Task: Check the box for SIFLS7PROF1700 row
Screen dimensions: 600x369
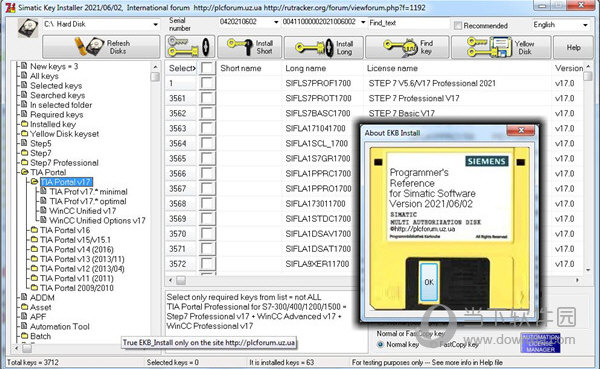Action: [207, 83]
